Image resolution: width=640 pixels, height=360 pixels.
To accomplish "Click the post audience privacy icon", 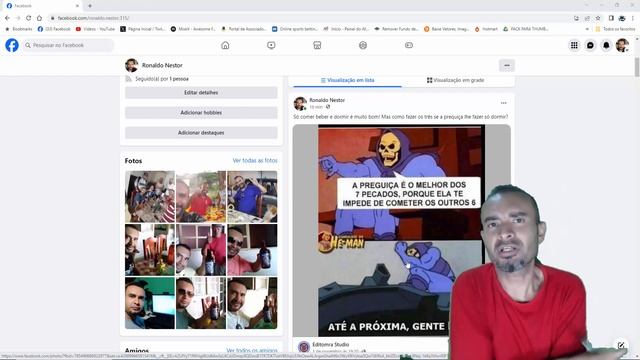I will click(328, 107).
